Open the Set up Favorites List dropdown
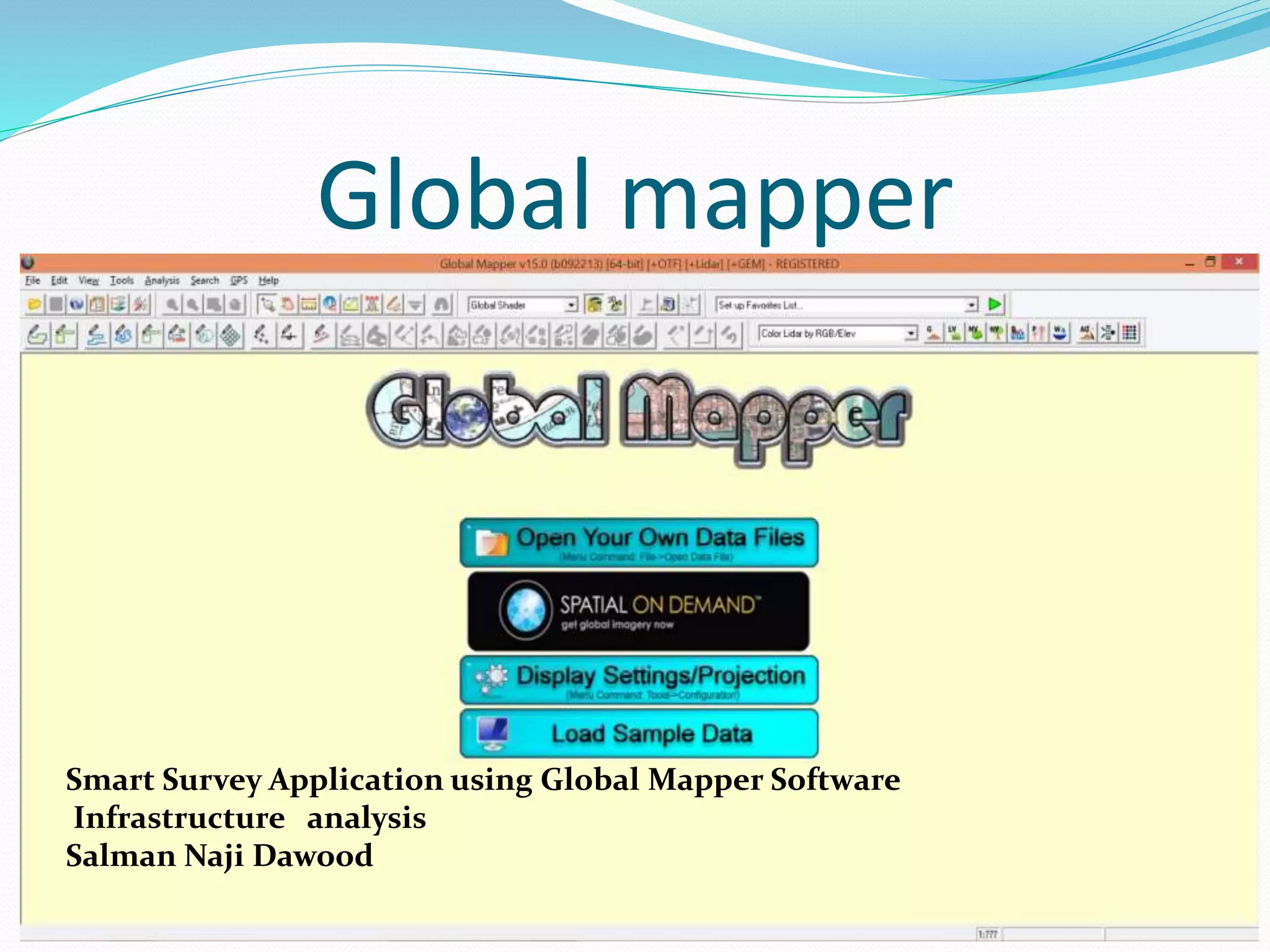Image resolution: width=1270 pixels, height=952 pixels. (971, 305)
